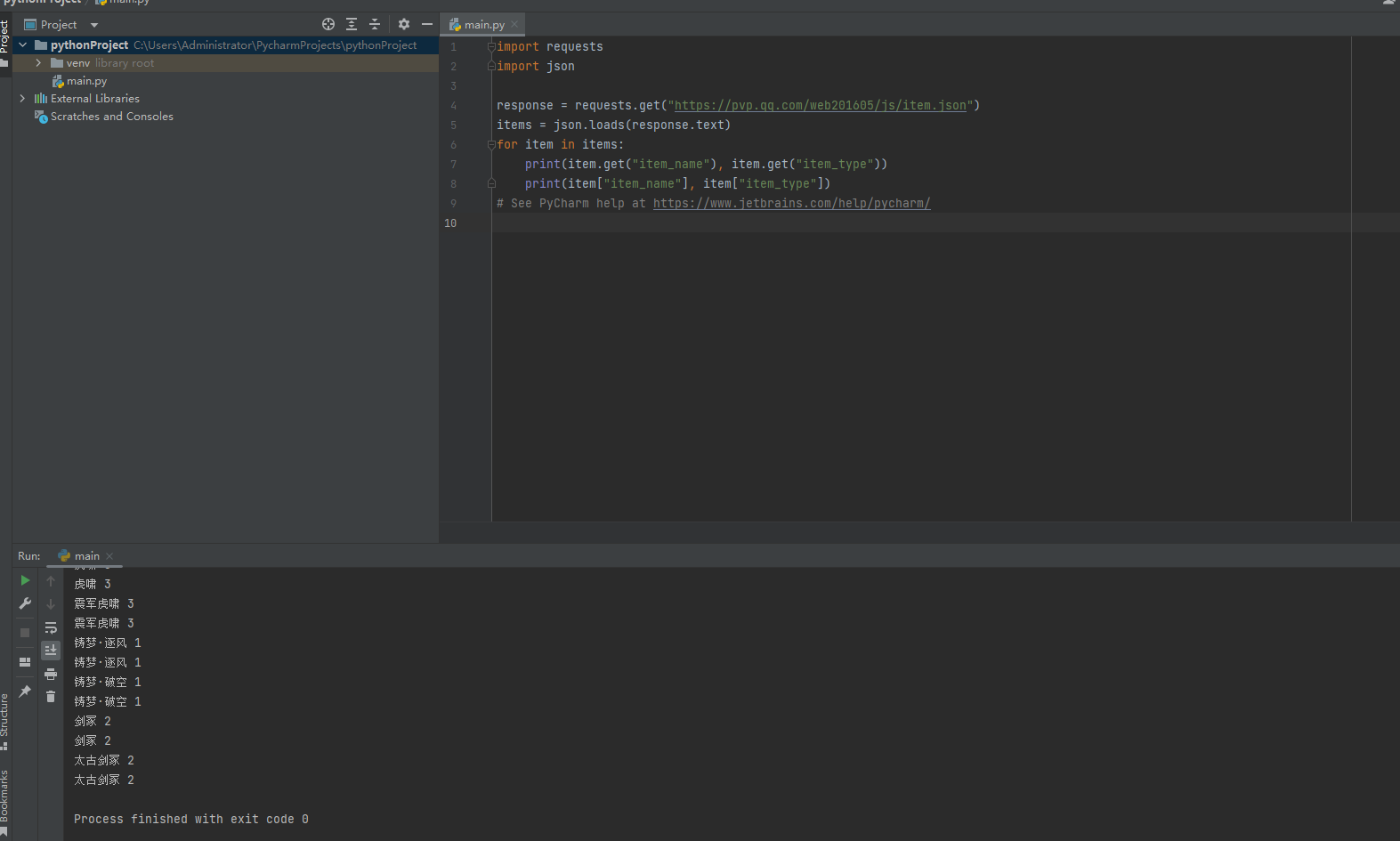The width and height of the screenshot is (1400, 841).
Task: Clear console with the trash icon
Action: tap(51, 697)
